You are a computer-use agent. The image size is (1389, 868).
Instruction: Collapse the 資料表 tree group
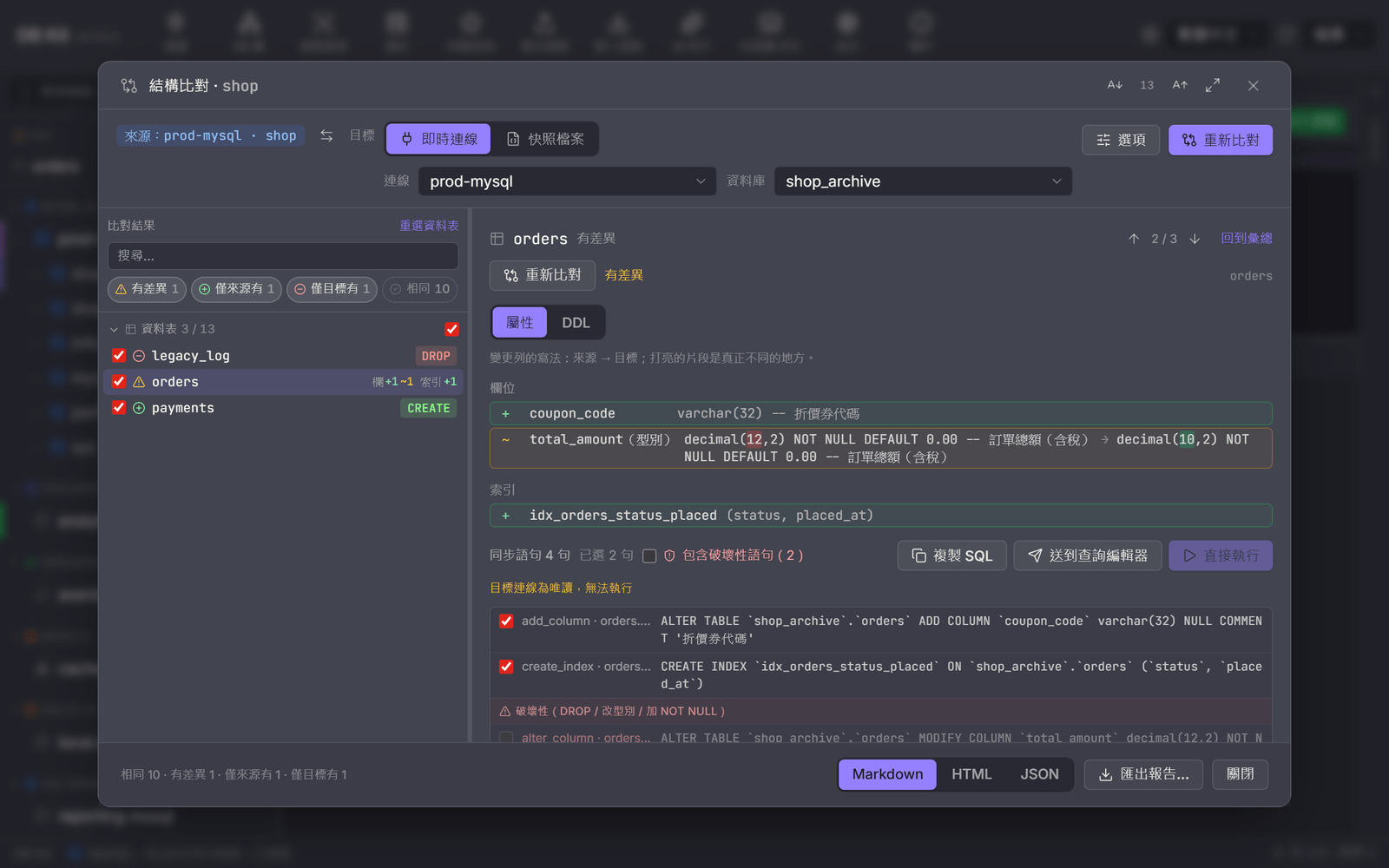click(114, 329)
